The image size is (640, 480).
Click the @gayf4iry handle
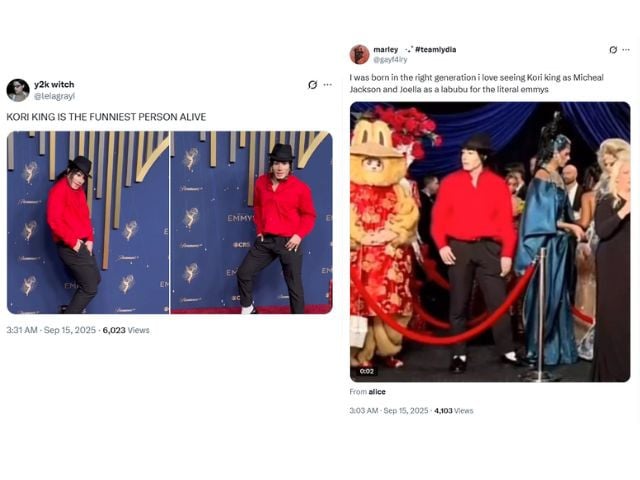[390, 60]
